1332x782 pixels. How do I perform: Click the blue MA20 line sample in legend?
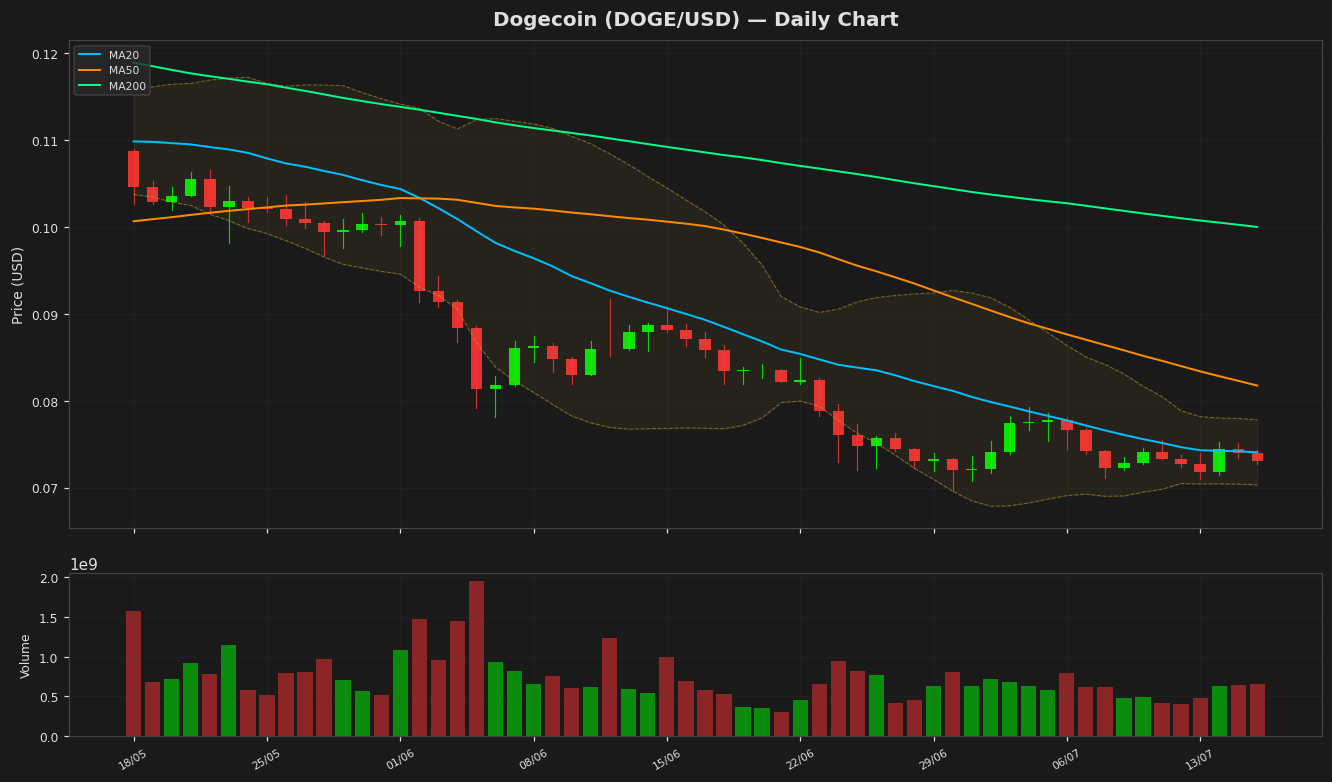(x=91, y=55)
